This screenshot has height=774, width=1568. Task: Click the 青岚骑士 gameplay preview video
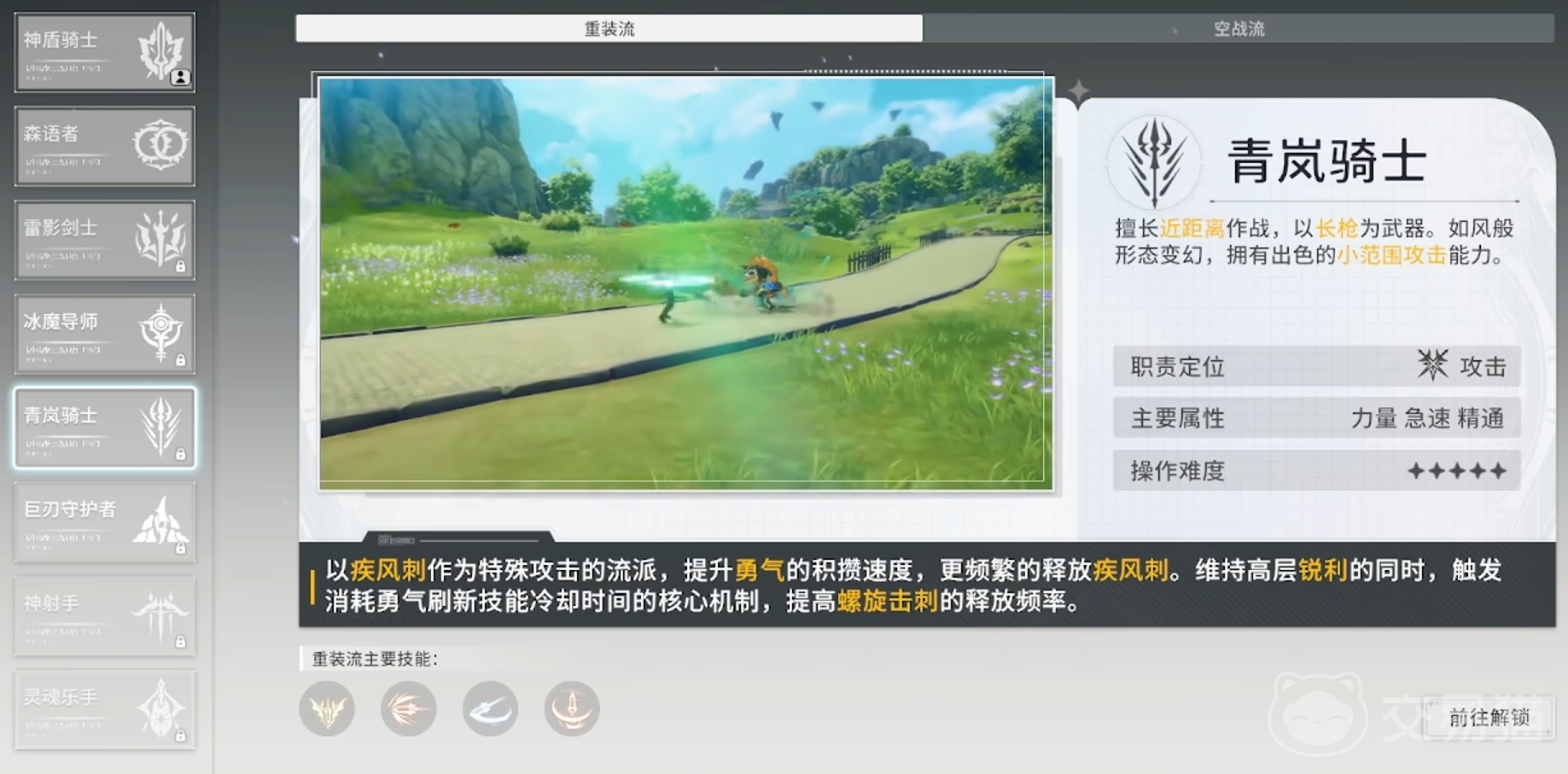[x=685, y=283]
